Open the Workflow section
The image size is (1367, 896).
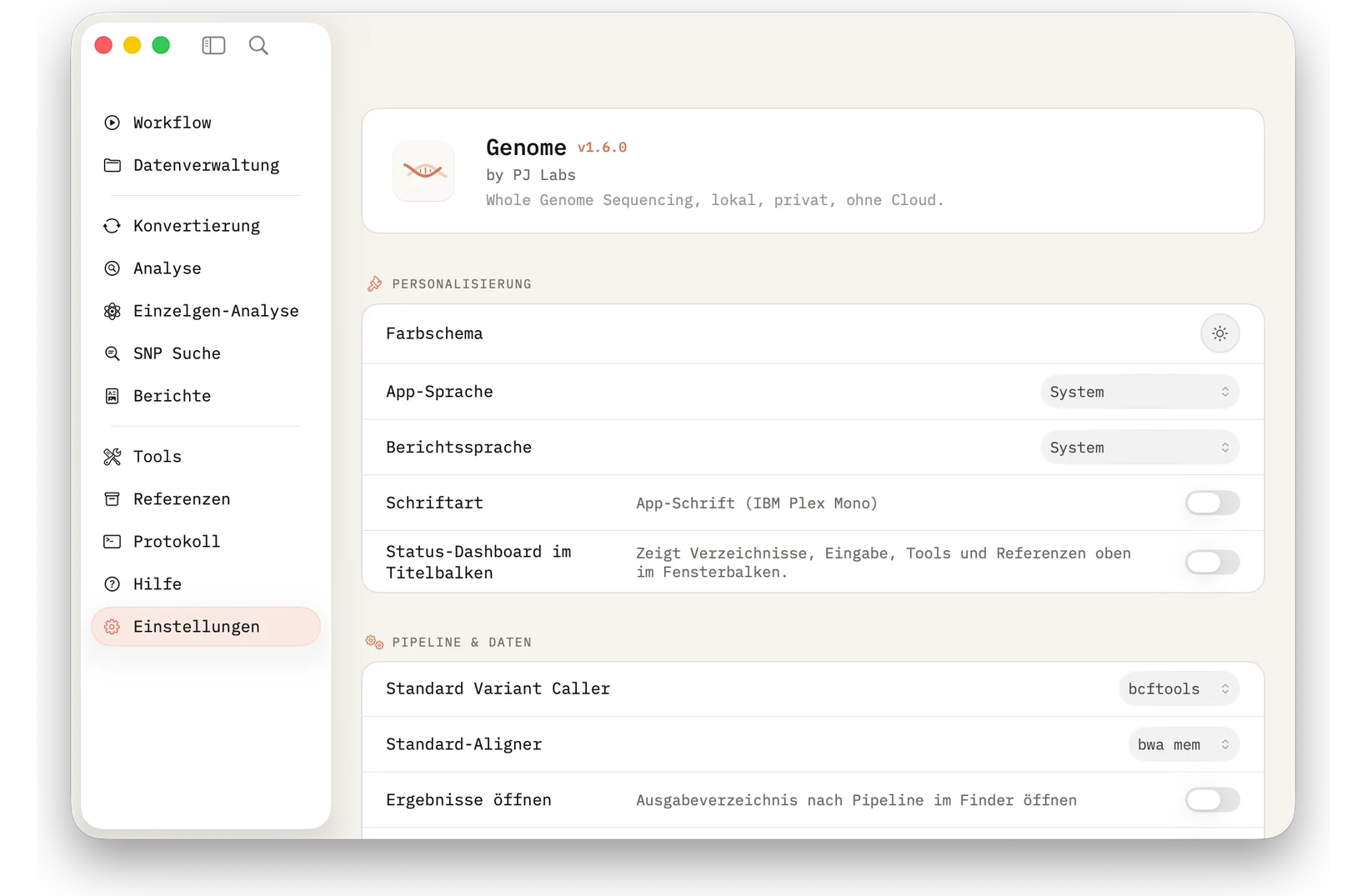(205, 123)
